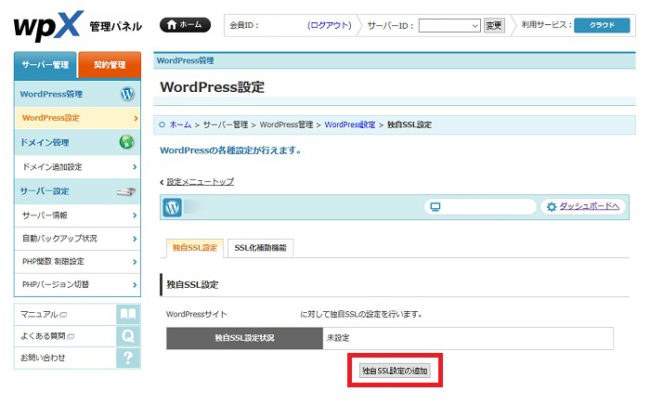Open PHPバージョン切替 in the sidebar
This screenshot has width=650, height=404.
pyautogui.click(x=78, y=285)
